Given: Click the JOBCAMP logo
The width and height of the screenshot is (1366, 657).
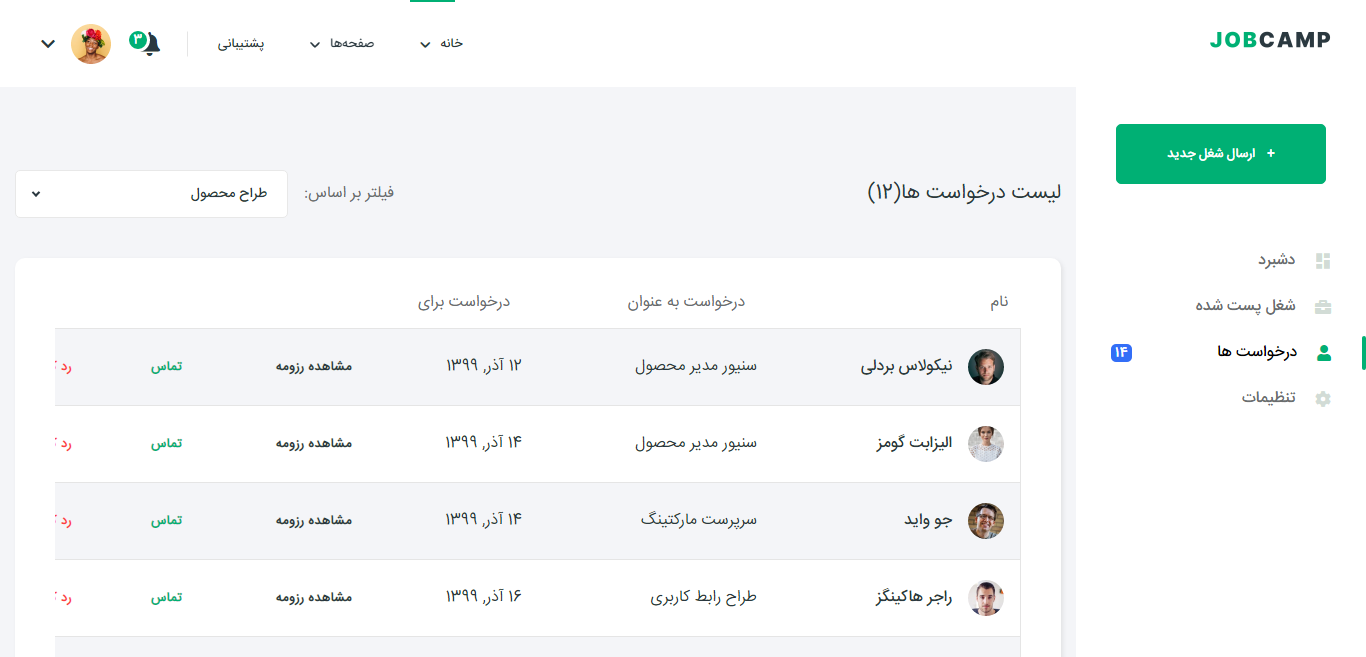Looking at the screenshot, I should pyautogui.click(x=1270, y=40).
